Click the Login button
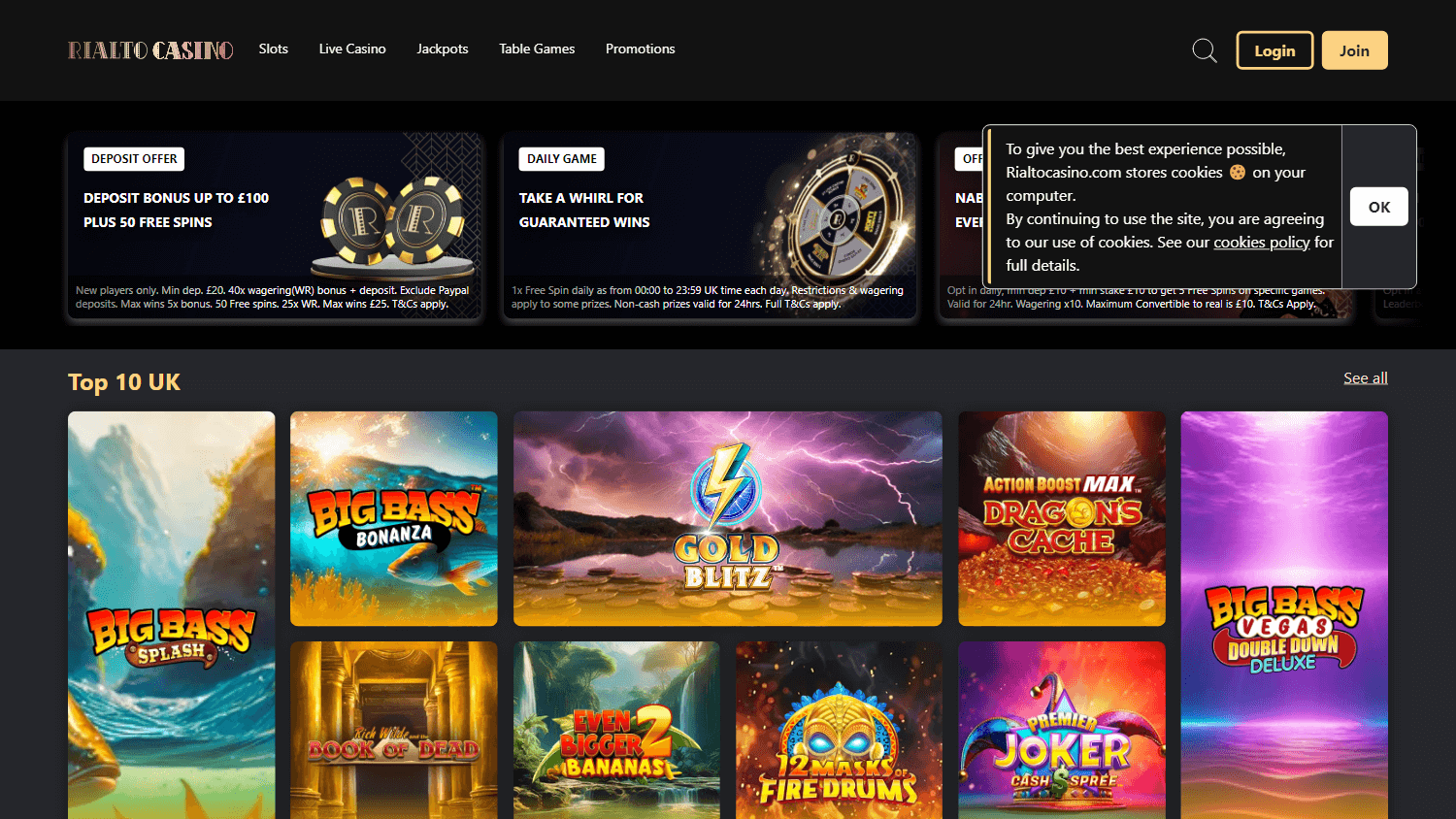Viewport: 1456px width, 819px height. (x=1274, y=50)
